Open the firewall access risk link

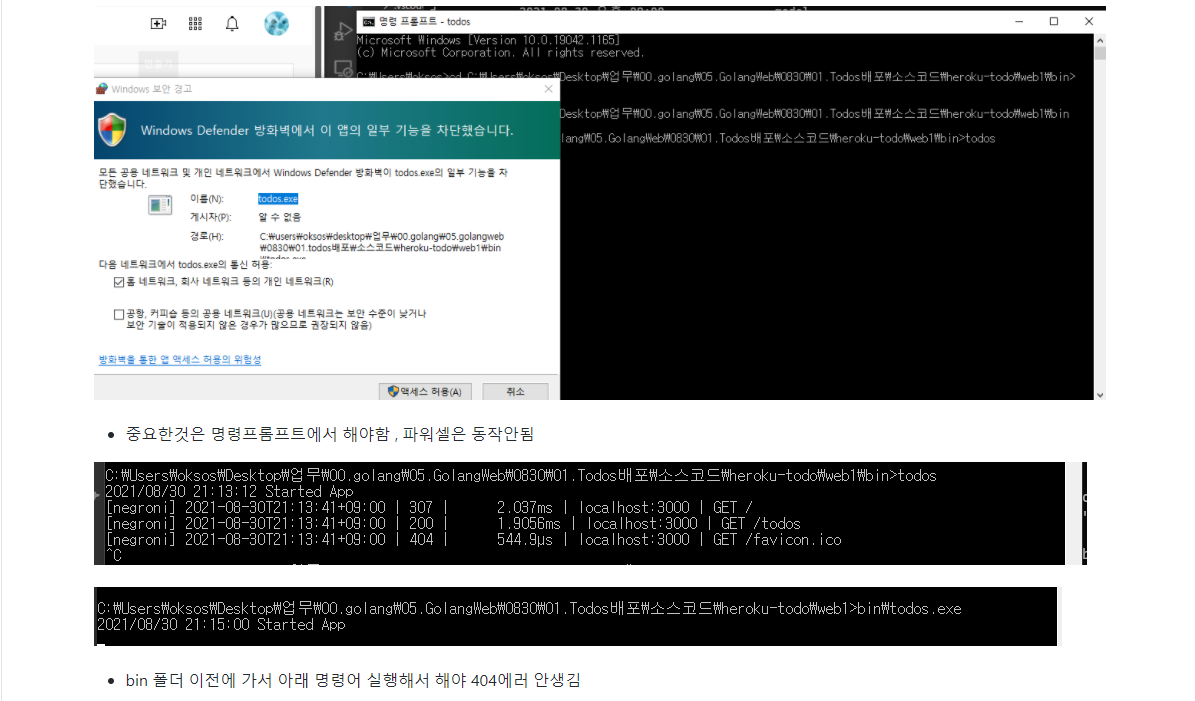[180, 360]
